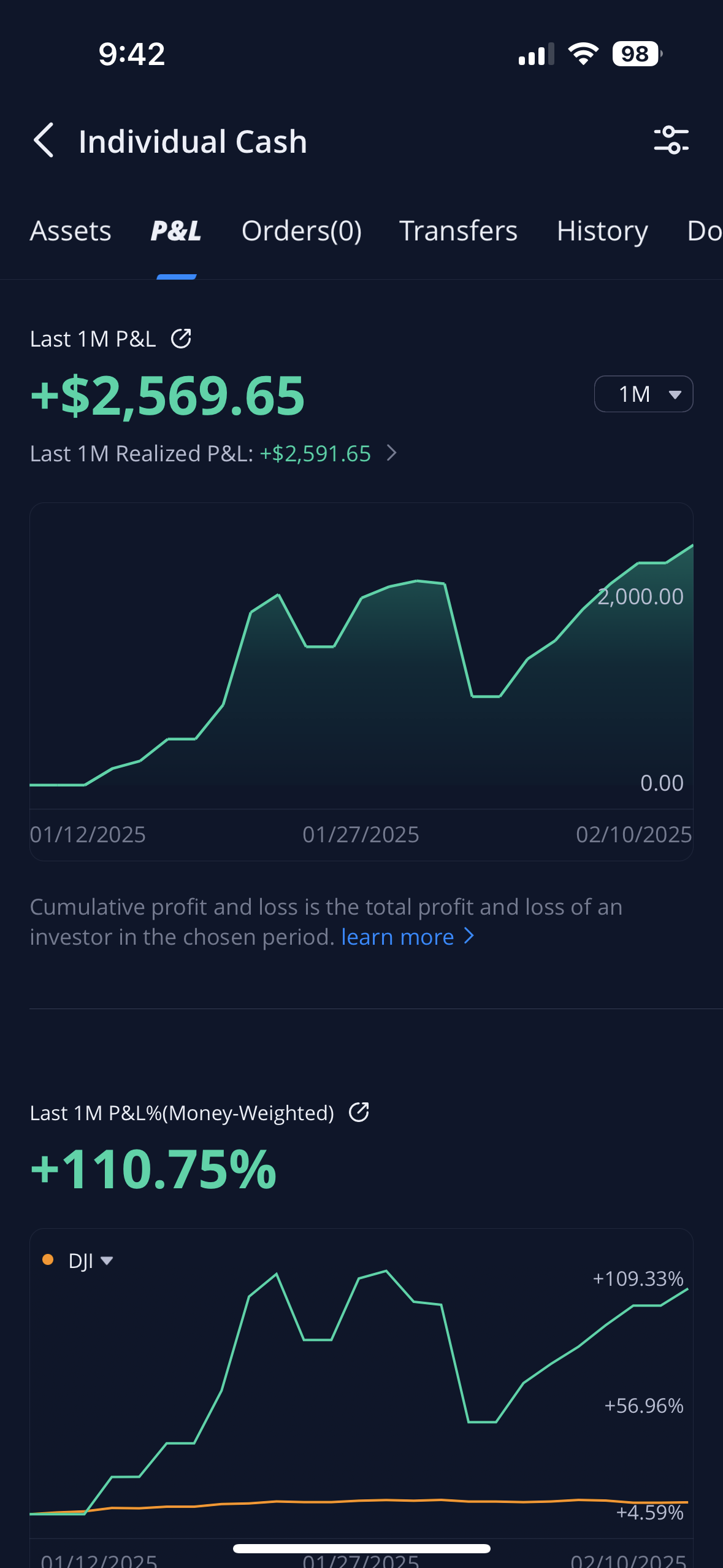
Task: Go to the History tab
Action: (602, 231)
